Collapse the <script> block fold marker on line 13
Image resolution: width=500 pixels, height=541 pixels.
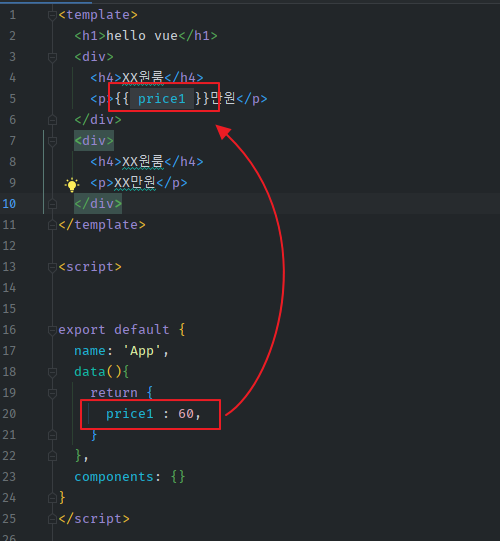point(52,267)
